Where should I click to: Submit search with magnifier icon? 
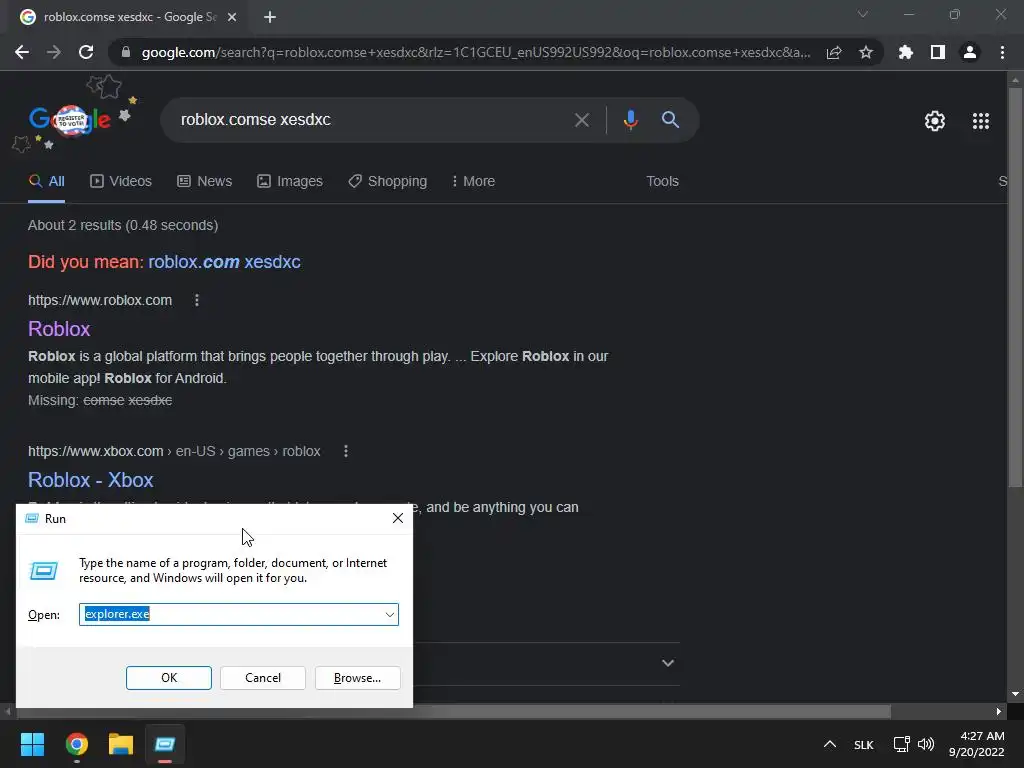(x=670, y=120)
